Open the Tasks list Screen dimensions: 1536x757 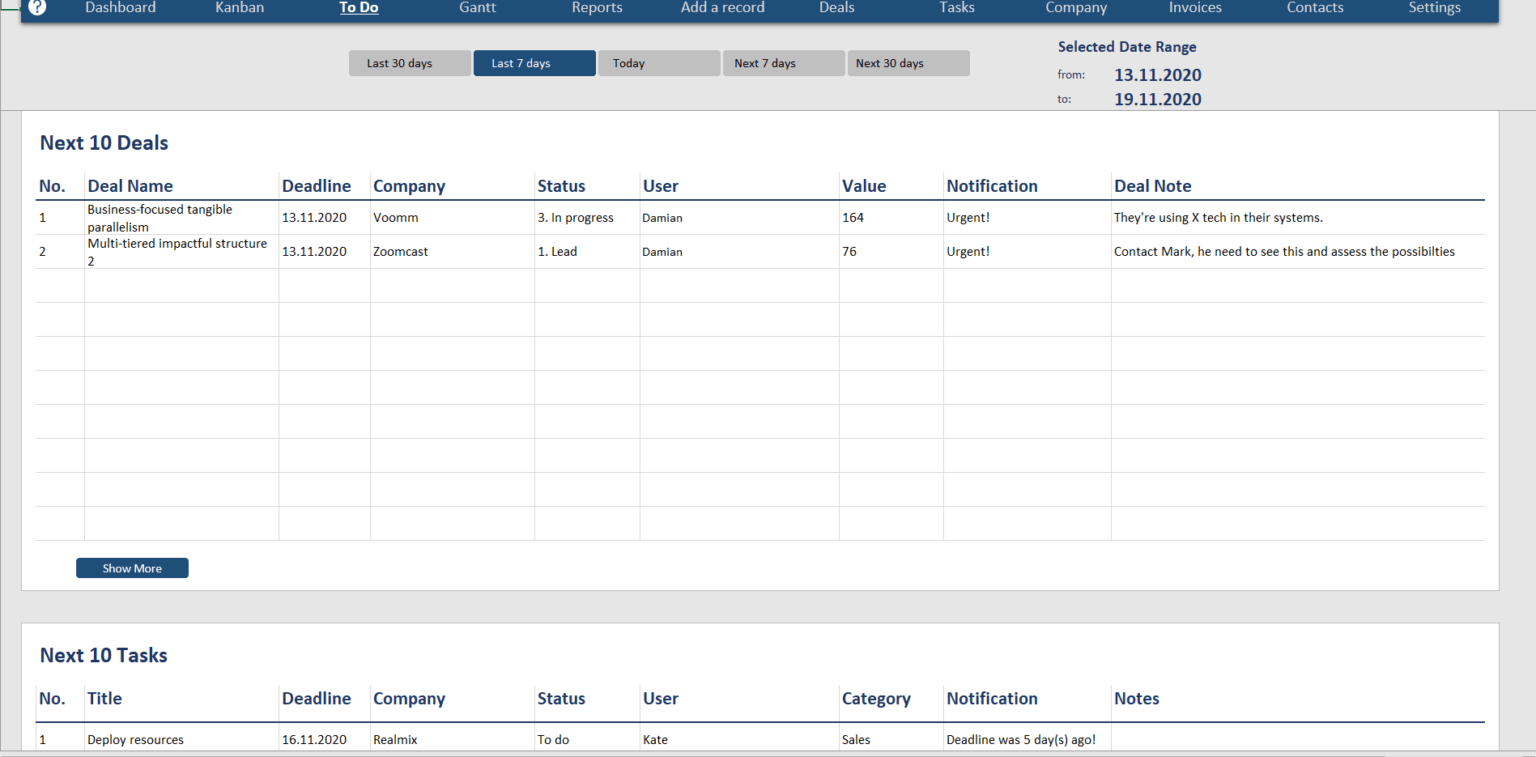[x=956, y=8]
